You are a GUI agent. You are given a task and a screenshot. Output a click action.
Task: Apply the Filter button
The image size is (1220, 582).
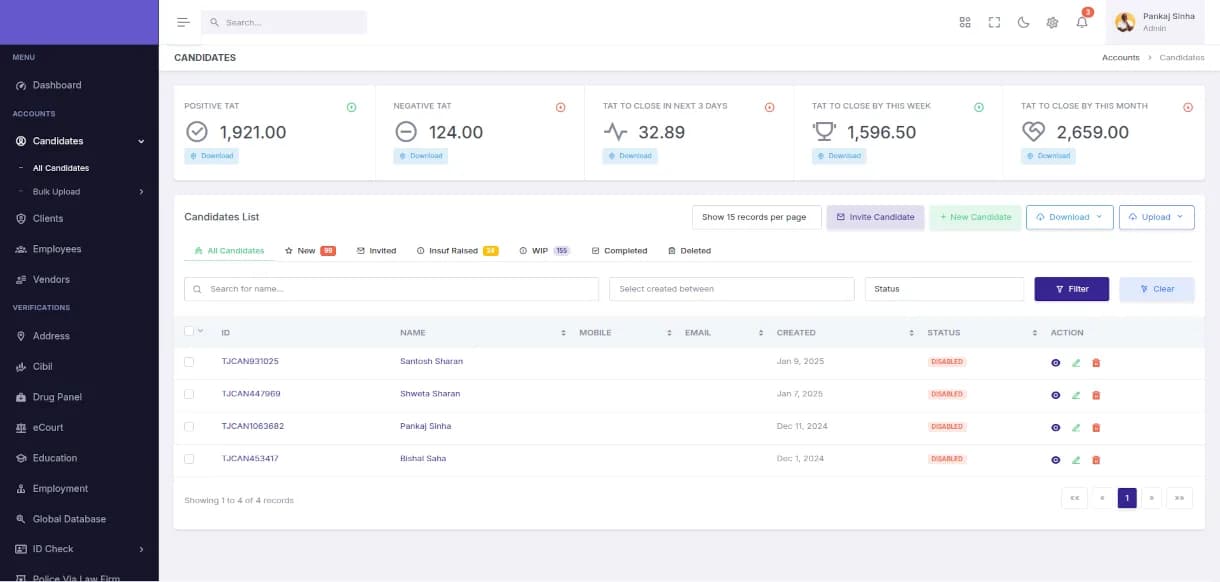pos(1072,289)
